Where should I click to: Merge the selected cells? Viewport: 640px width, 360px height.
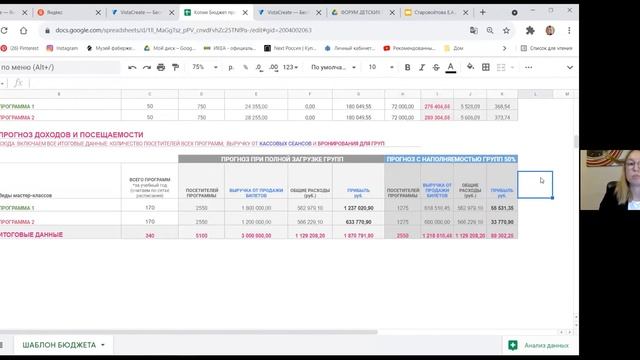point(501,67)
